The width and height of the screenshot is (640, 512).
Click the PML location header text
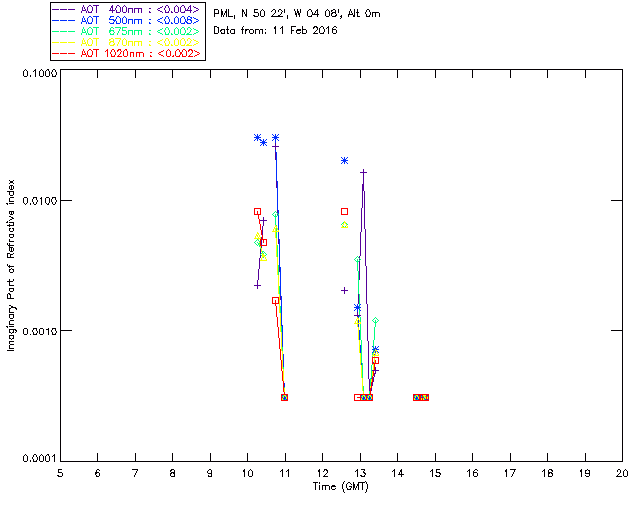point(297,13)
